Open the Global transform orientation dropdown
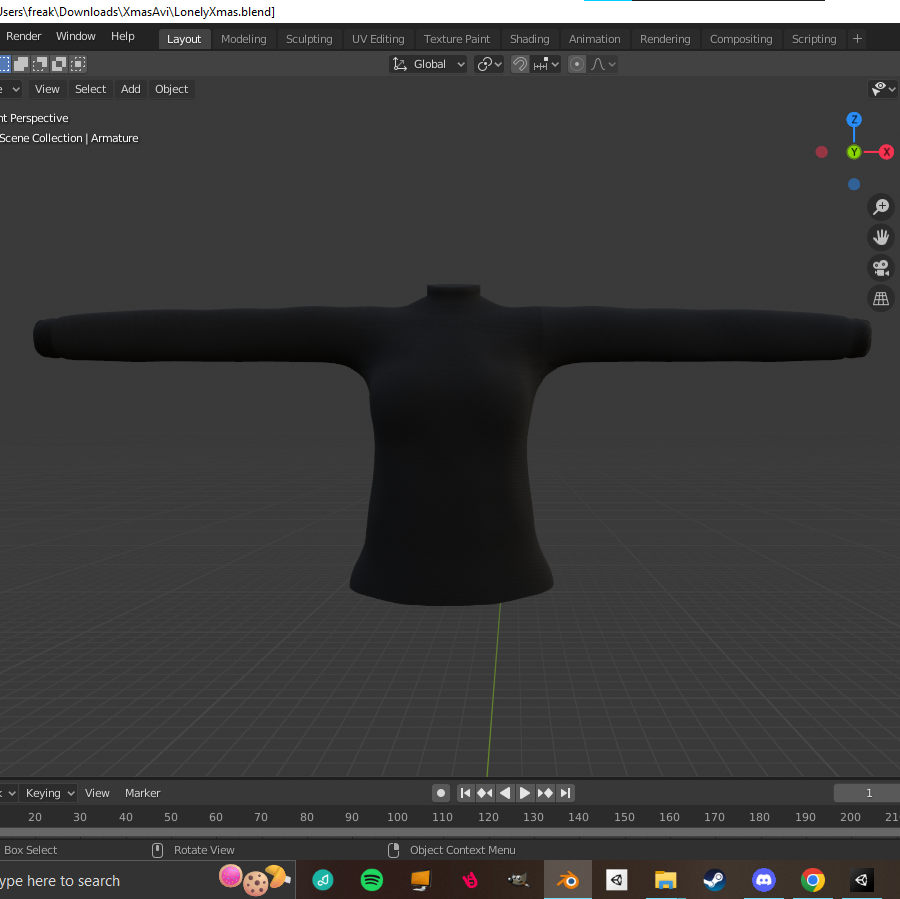The width and height of the screenshot is (900, 899). coord(428,64)
